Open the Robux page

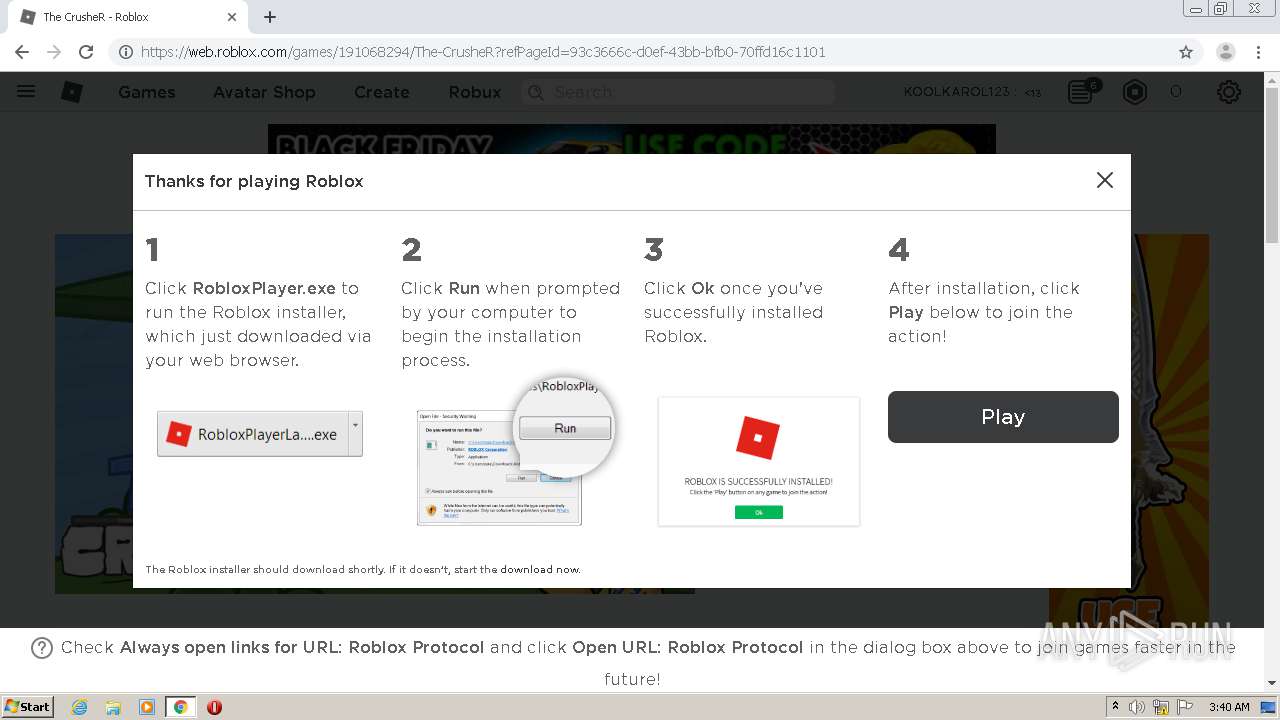[x=475, y=92]
